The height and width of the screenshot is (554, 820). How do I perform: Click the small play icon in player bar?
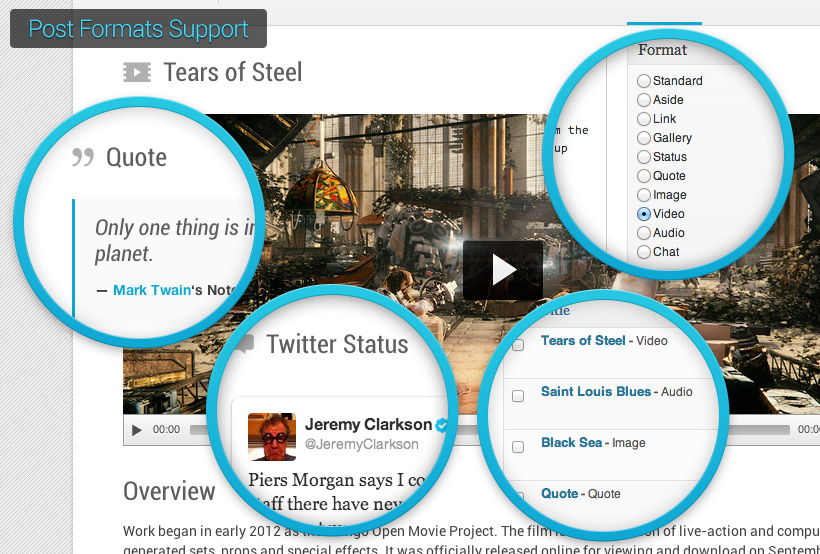[x=137, y=430]
